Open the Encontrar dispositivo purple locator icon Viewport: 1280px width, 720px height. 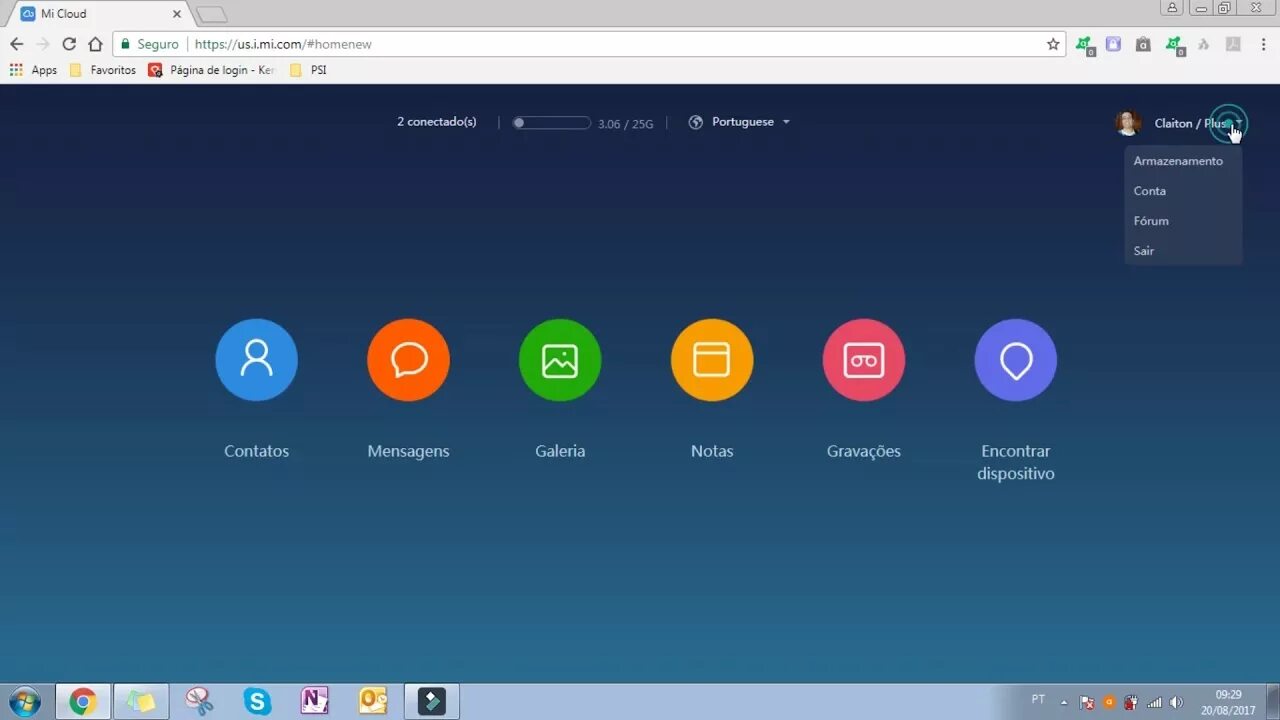click(x=1016, y=360)
